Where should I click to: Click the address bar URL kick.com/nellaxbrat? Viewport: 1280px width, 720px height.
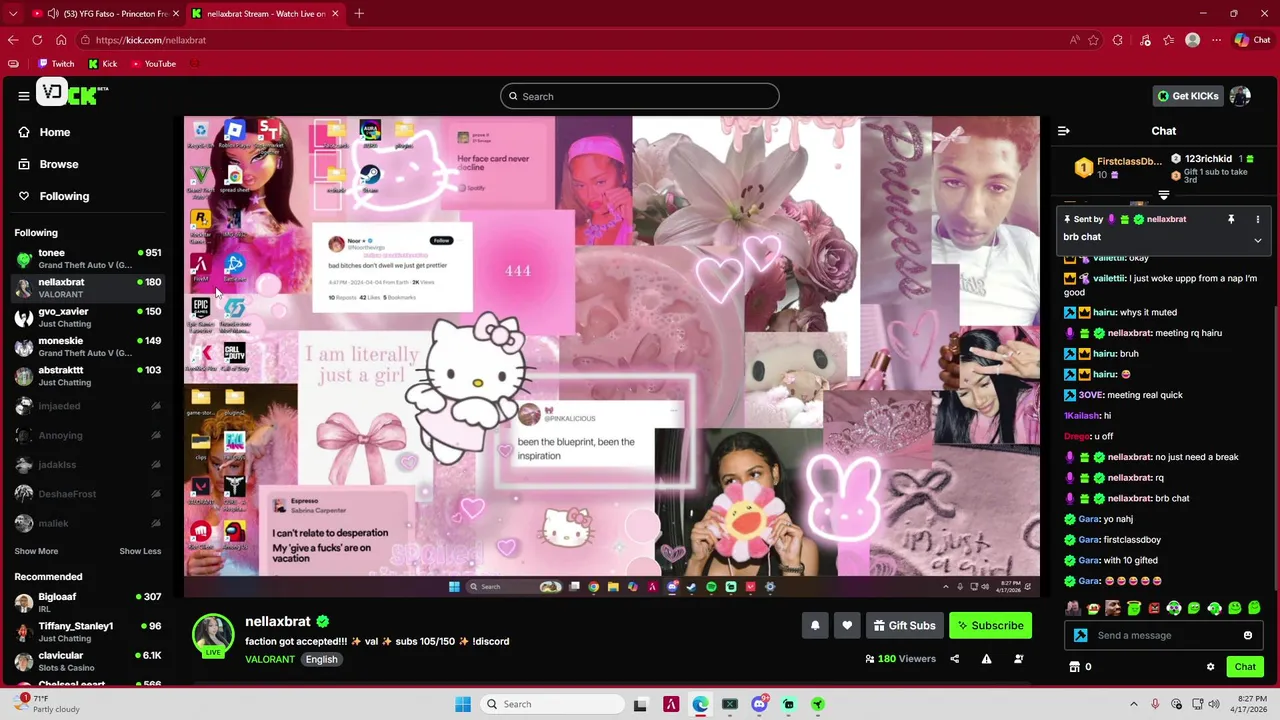click(x=151, y=40)
